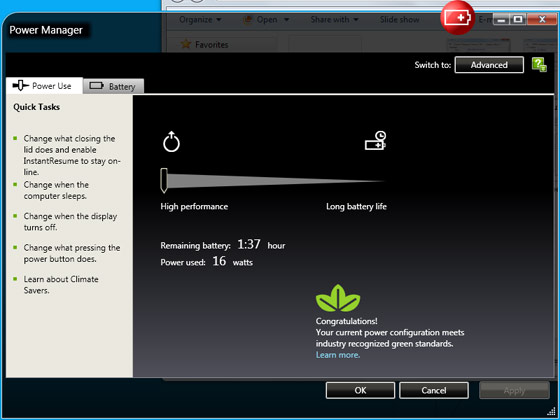Click the red battery gauge icon
Image resolution: width=560 pixels, height=420 pixels.
(x=458, y=18)
